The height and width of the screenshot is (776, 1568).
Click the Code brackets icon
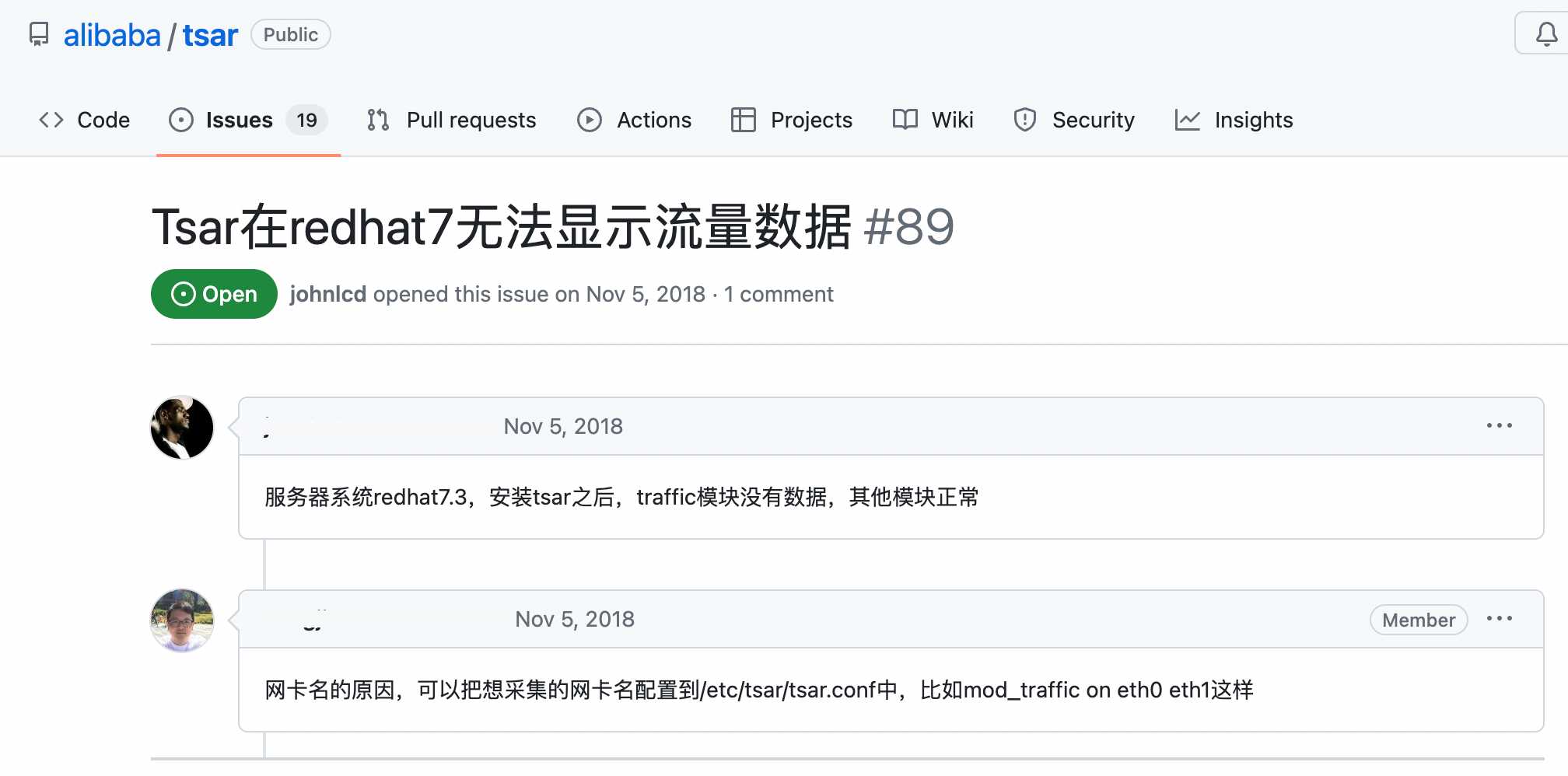coord(51,120)
